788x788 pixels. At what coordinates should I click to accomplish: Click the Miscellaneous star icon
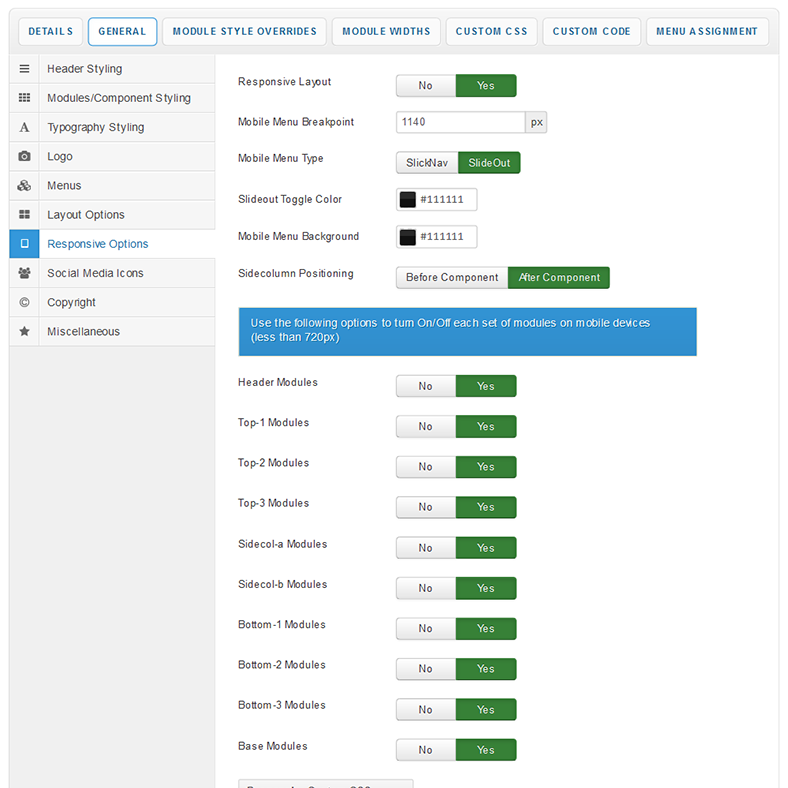click(24, 331)
